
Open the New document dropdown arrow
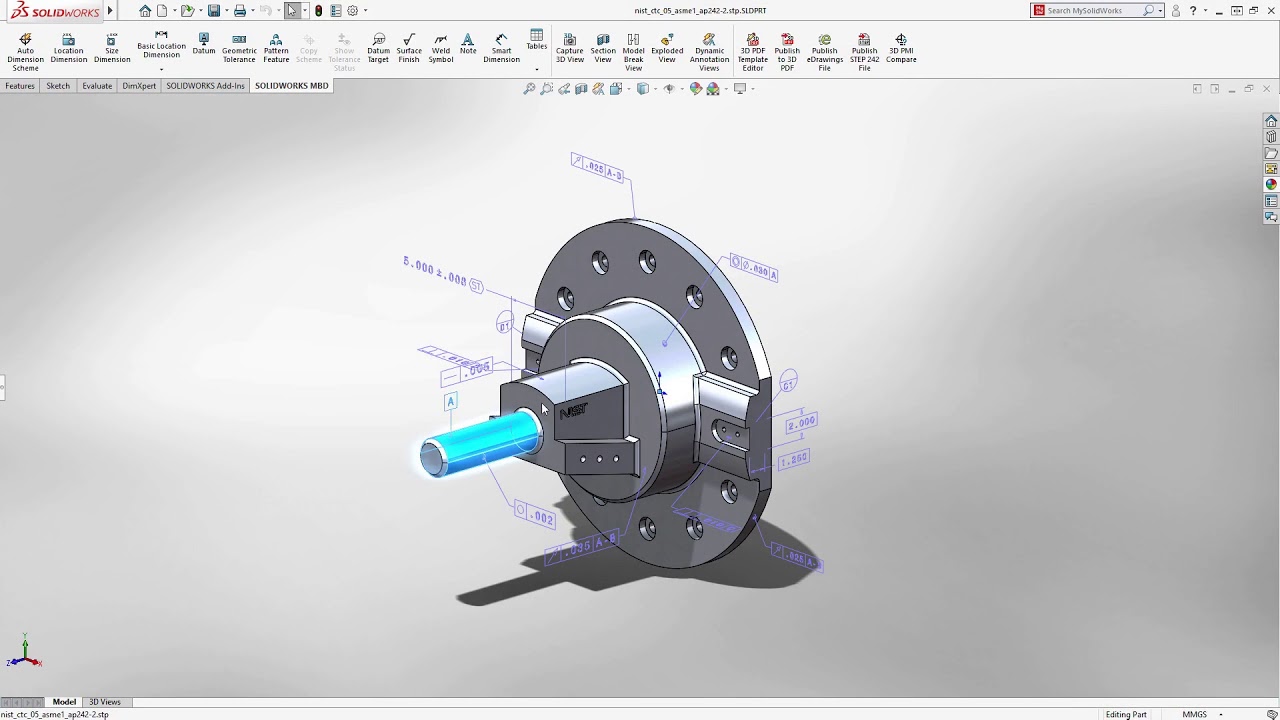[173, 11]
